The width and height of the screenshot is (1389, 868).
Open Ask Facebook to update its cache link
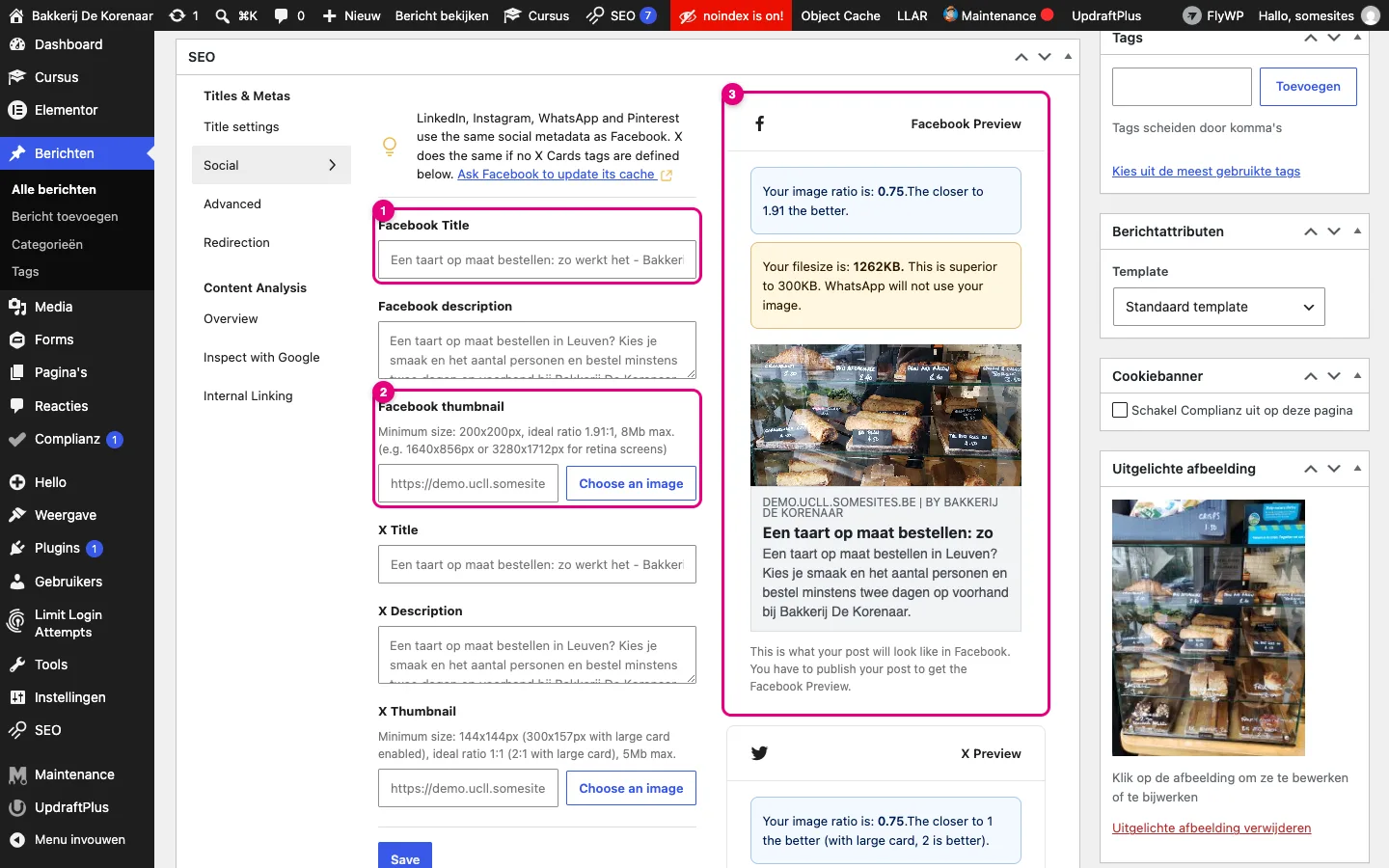tap(564, 175)
